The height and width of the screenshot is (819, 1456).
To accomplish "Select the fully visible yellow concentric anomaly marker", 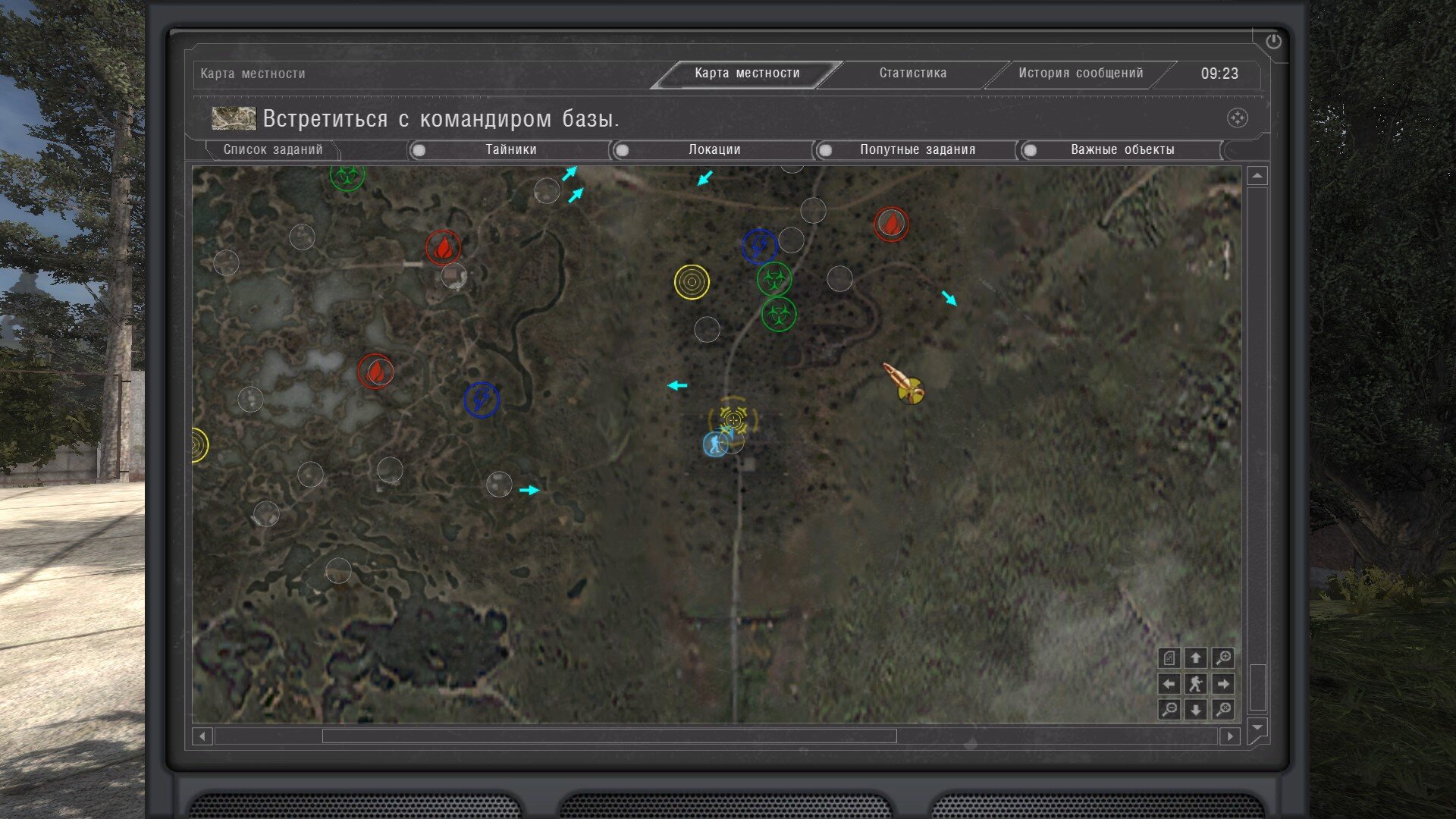I will 692,282.
